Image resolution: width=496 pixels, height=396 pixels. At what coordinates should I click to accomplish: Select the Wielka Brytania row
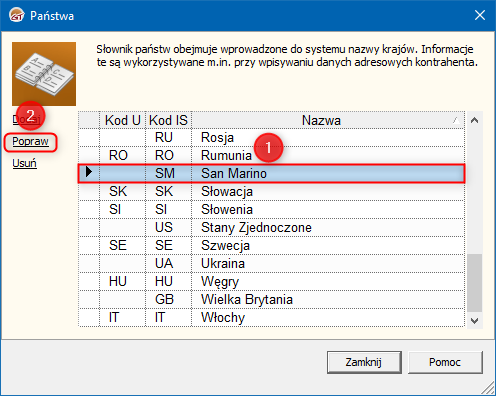pyautogui.click(x=271, y=299)
